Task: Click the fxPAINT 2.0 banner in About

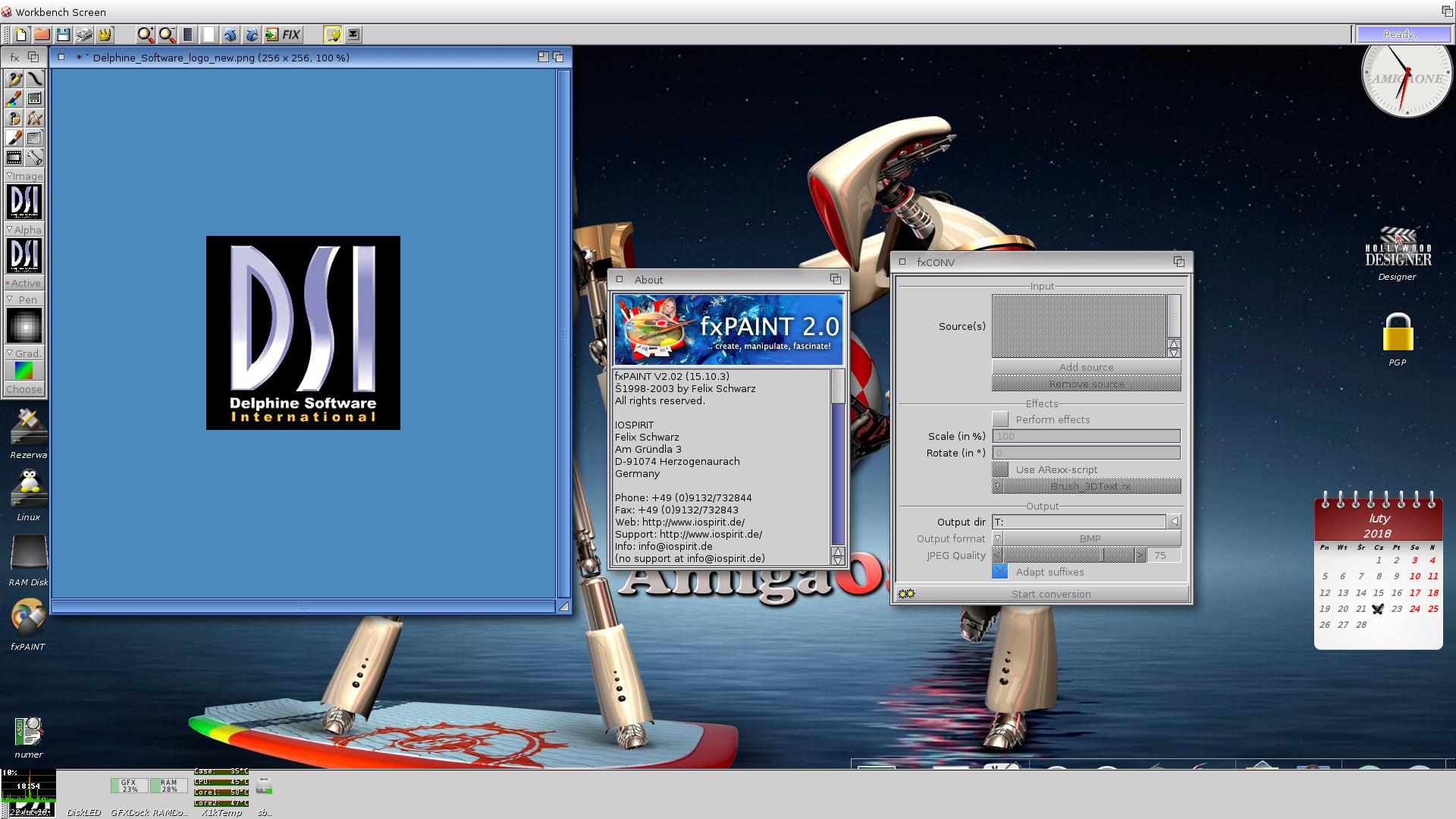Action: (728, 330)
